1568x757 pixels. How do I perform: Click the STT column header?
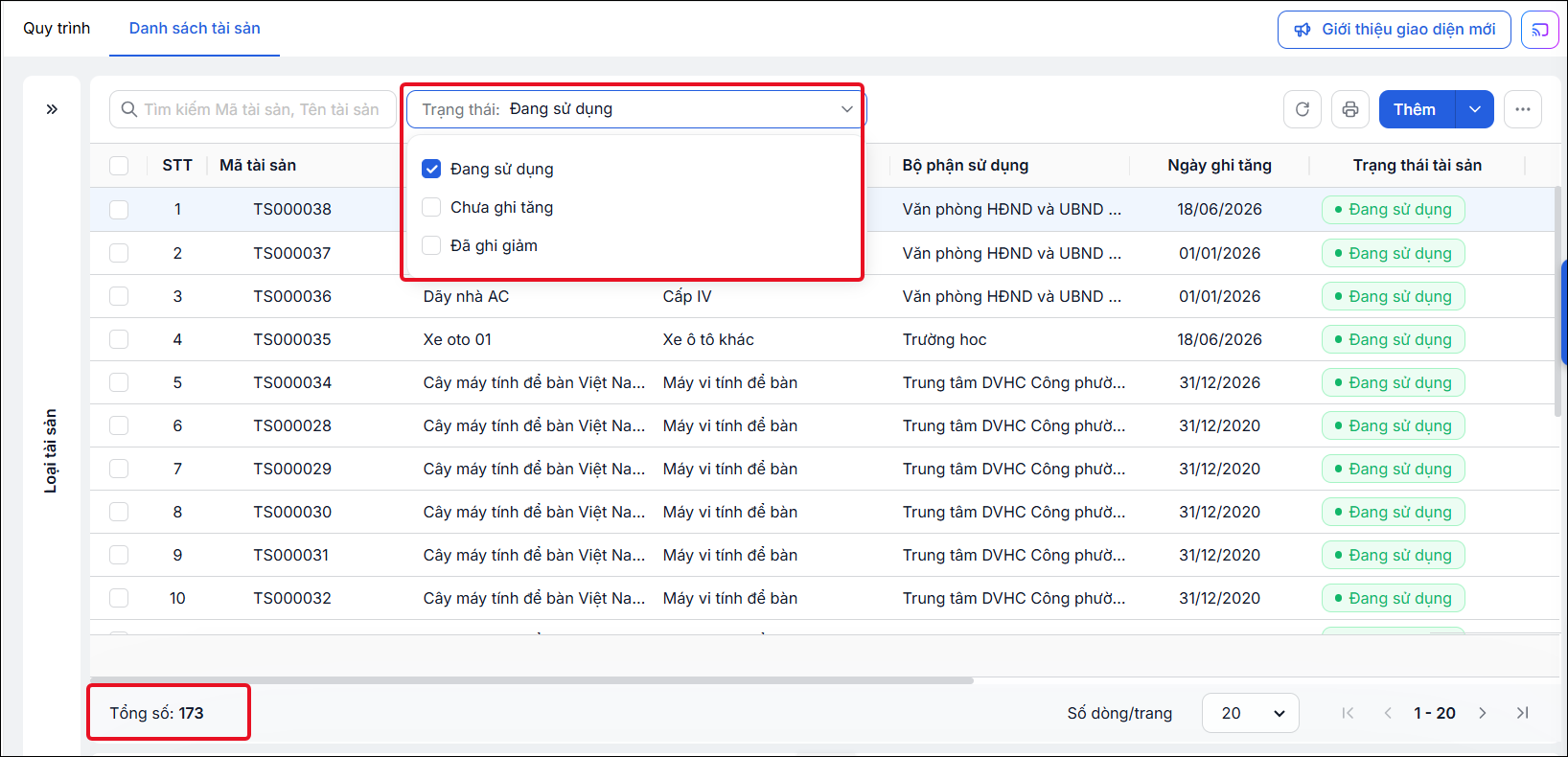177,166
